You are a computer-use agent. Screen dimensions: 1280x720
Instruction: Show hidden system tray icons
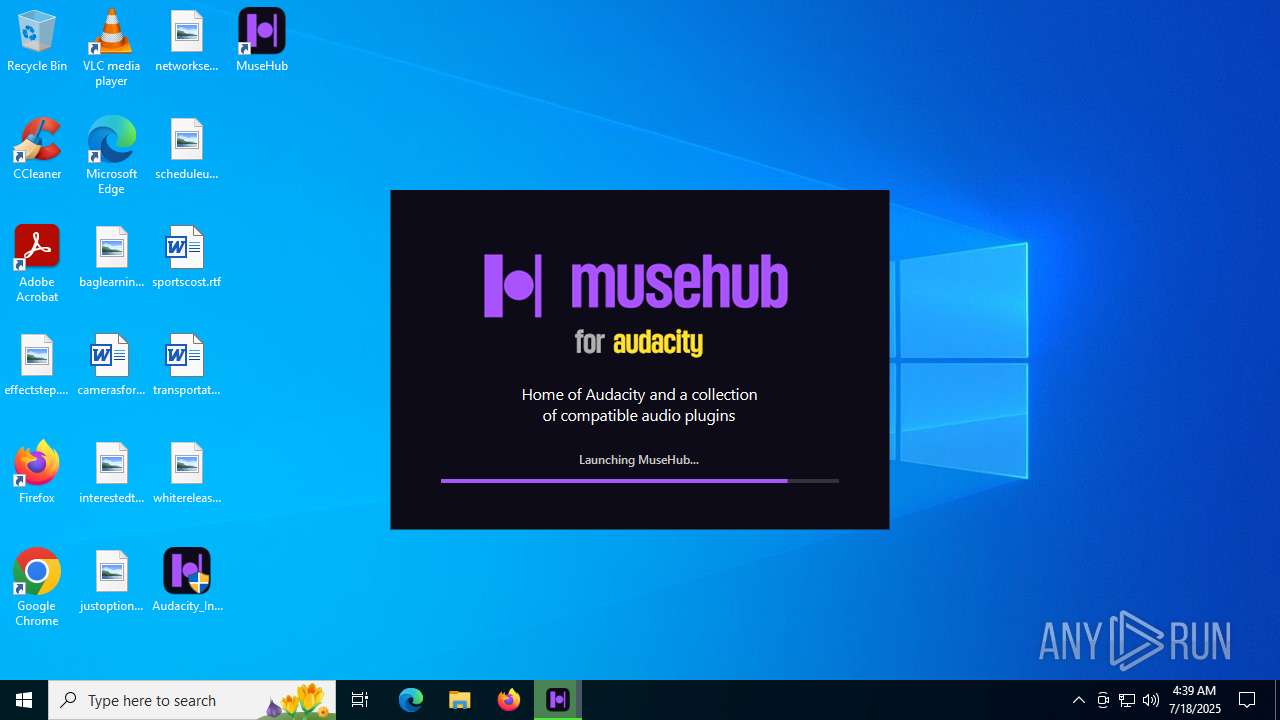[1078, 700]
